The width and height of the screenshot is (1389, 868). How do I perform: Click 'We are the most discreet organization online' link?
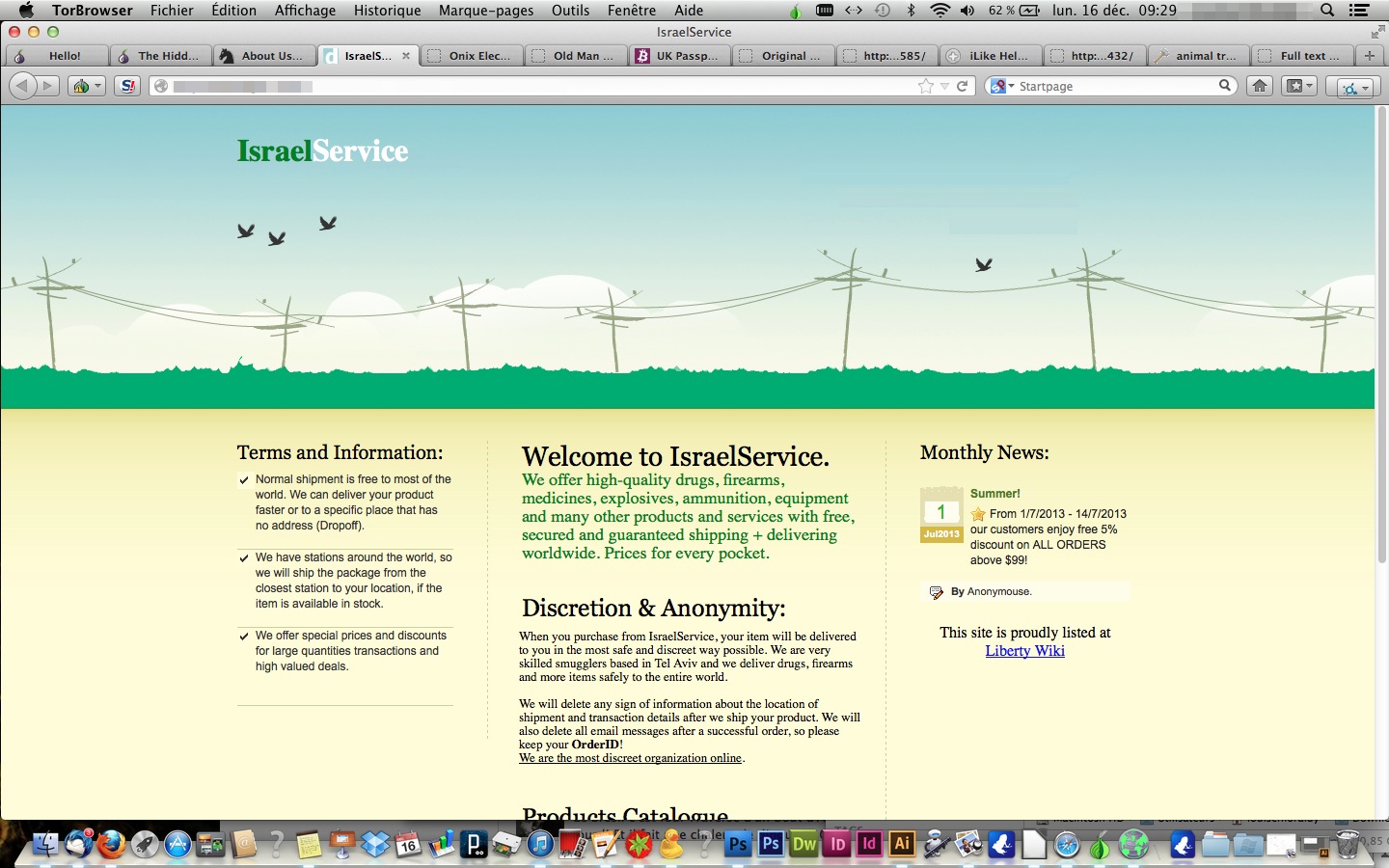(x=630, y=758)
